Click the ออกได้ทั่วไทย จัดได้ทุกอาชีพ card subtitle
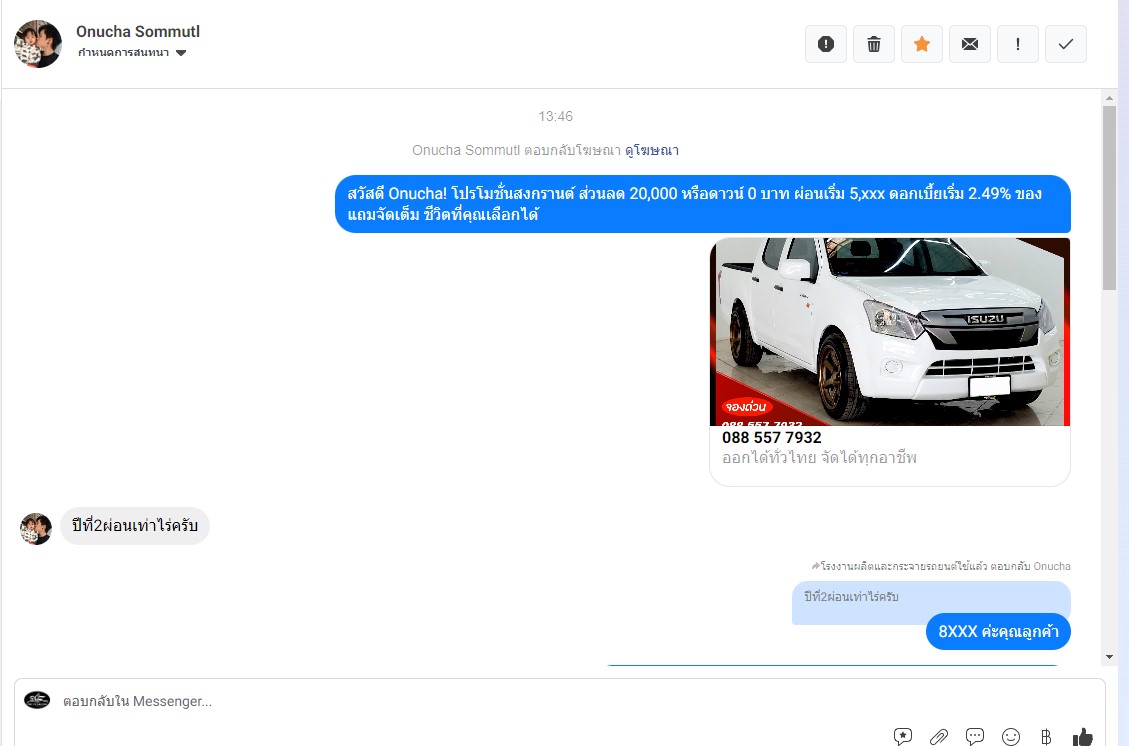1129x746 pixels. point(819,458)
